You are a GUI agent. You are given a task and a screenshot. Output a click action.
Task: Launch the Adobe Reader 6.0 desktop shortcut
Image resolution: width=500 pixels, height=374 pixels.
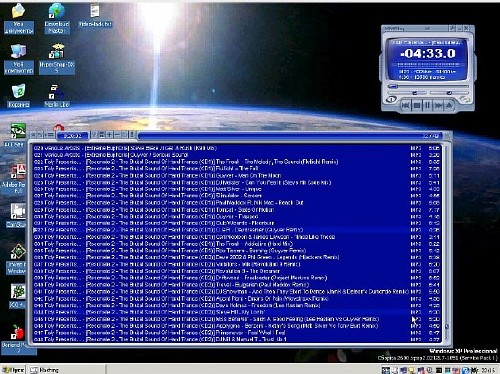point(14,179)
